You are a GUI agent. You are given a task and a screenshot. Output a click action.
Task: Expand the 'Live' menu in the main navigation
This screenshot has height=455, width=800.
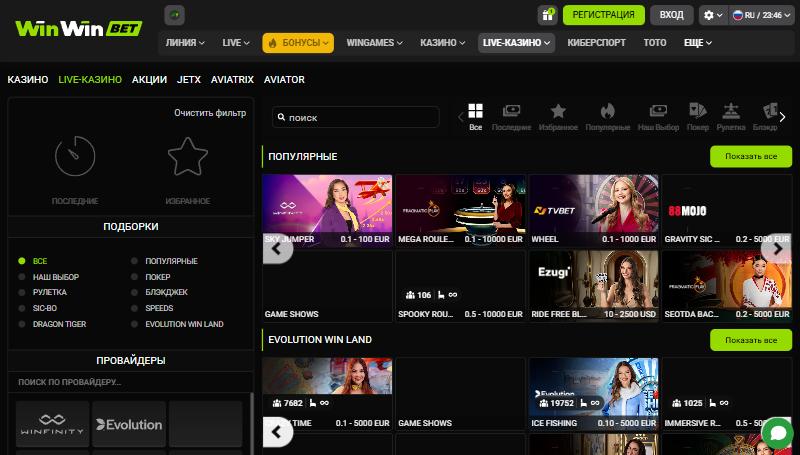(x=236, y=43)
